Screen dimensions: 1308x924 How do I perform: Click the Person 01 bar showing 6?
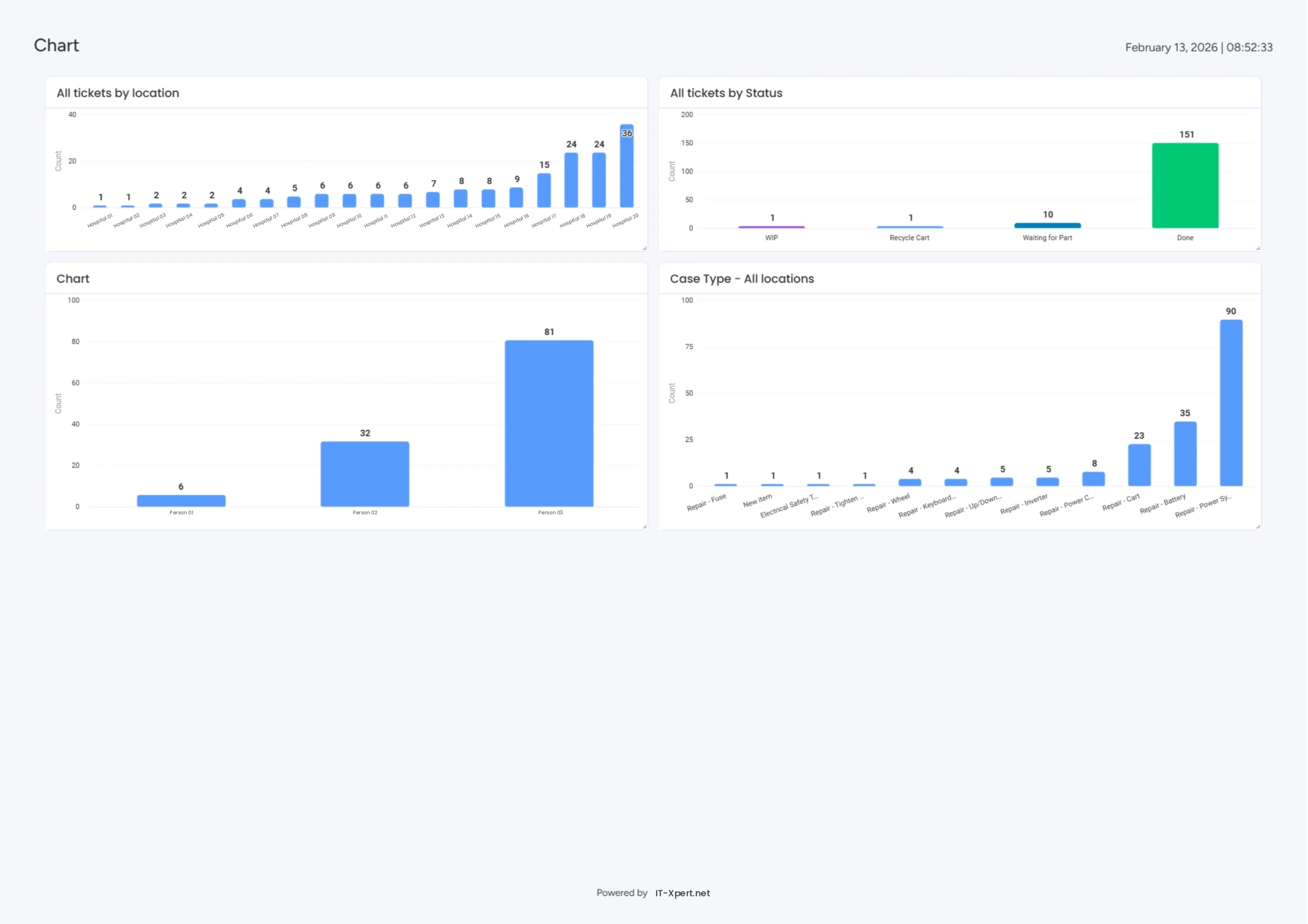(181, 501)
